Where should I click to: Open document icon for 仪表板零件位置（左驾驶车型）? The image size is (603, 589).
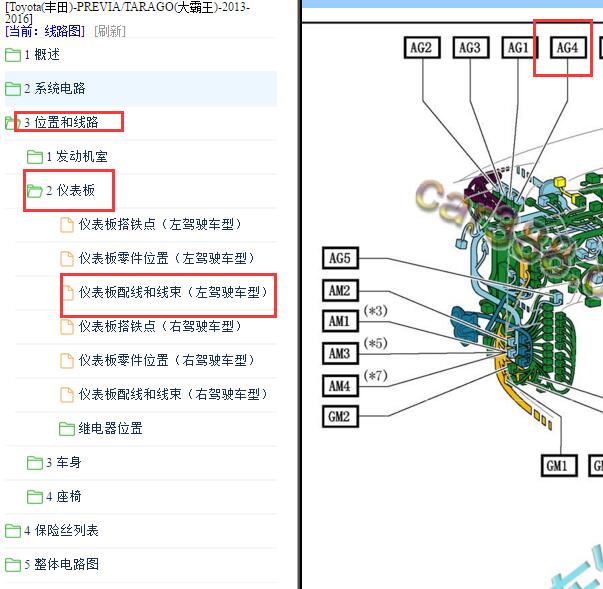click(67, 259)
